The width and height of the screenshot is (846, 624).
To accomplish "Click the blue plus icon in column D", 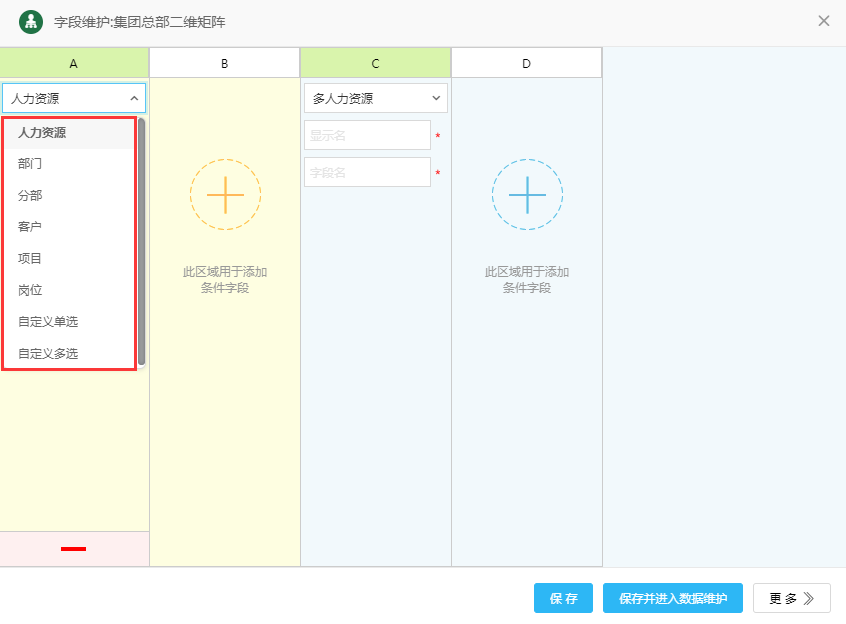I will 526,194.
